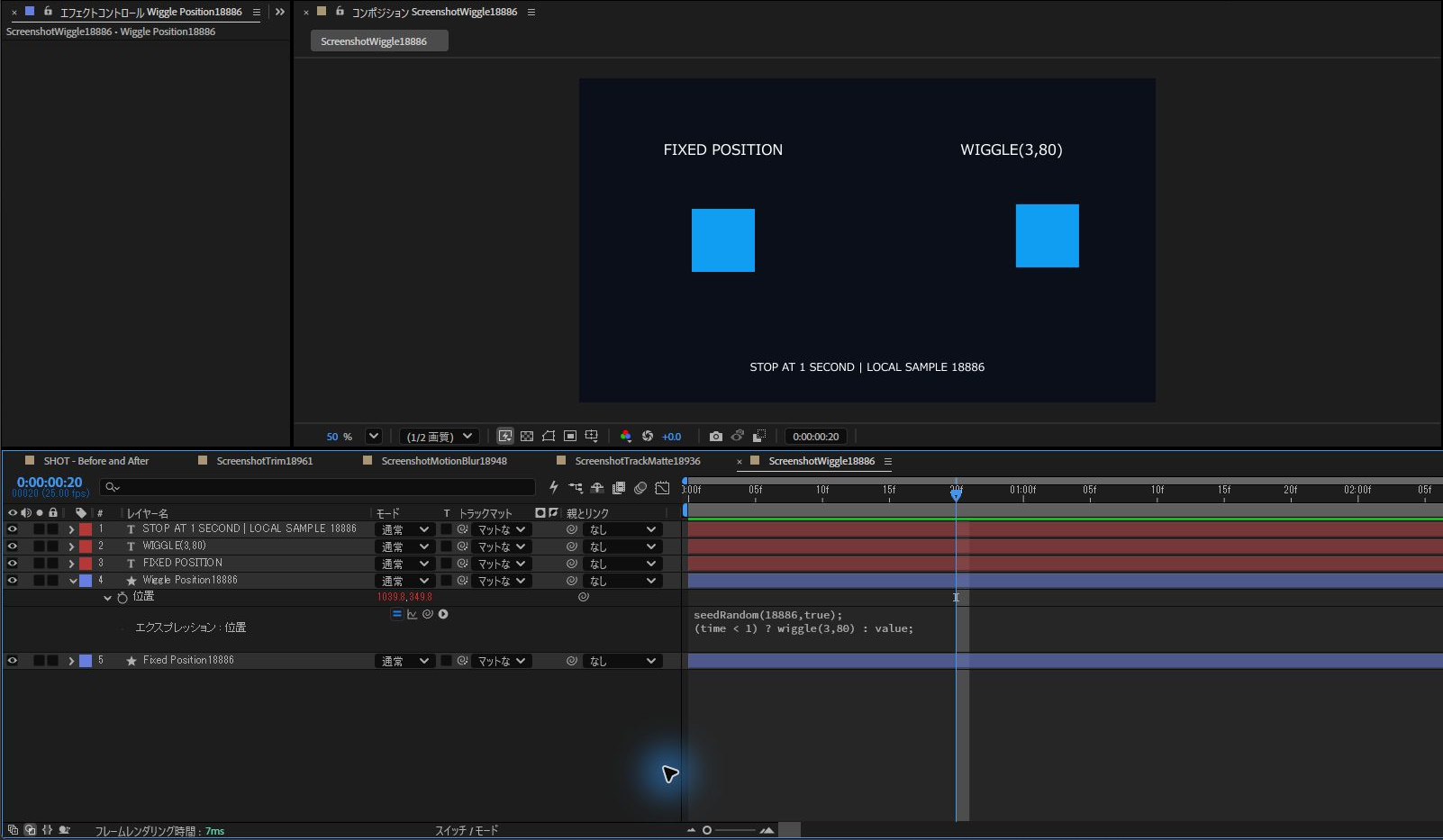The height and width of the screenshot is (840, 1443).
Task: Toggle mask and shape path visibility
Action: point(549,436)
